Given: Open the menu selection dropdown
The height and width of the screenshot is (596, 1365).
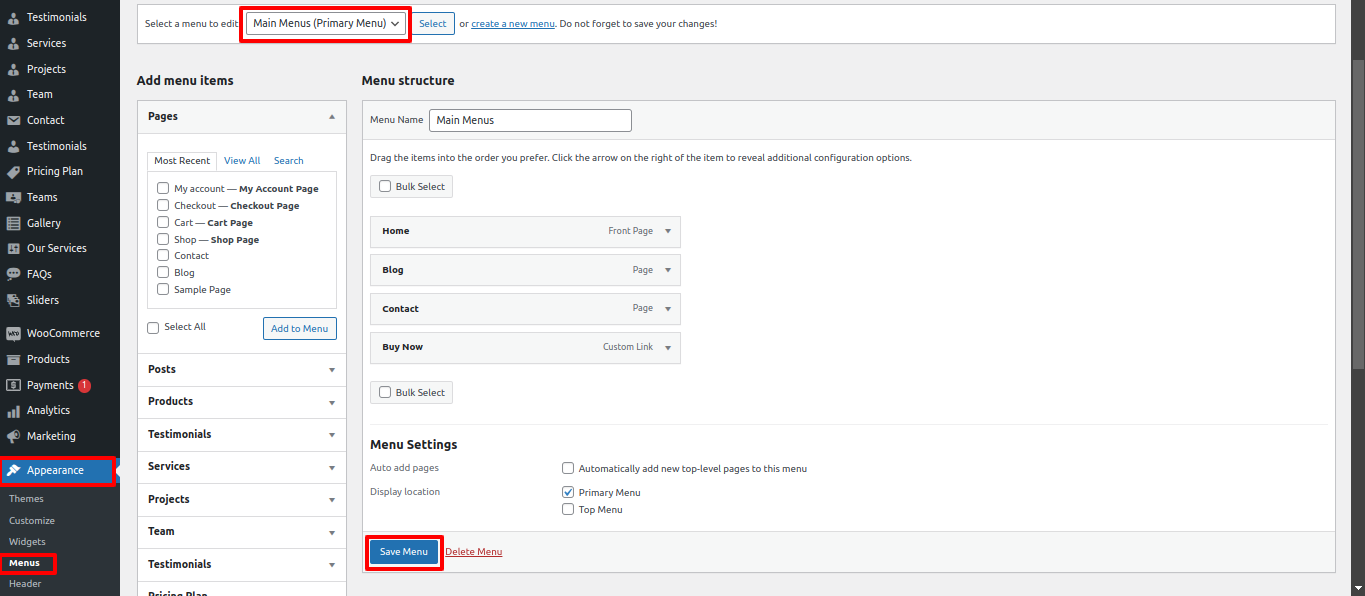Looking at the screenshot, I should tap(326, 23).
